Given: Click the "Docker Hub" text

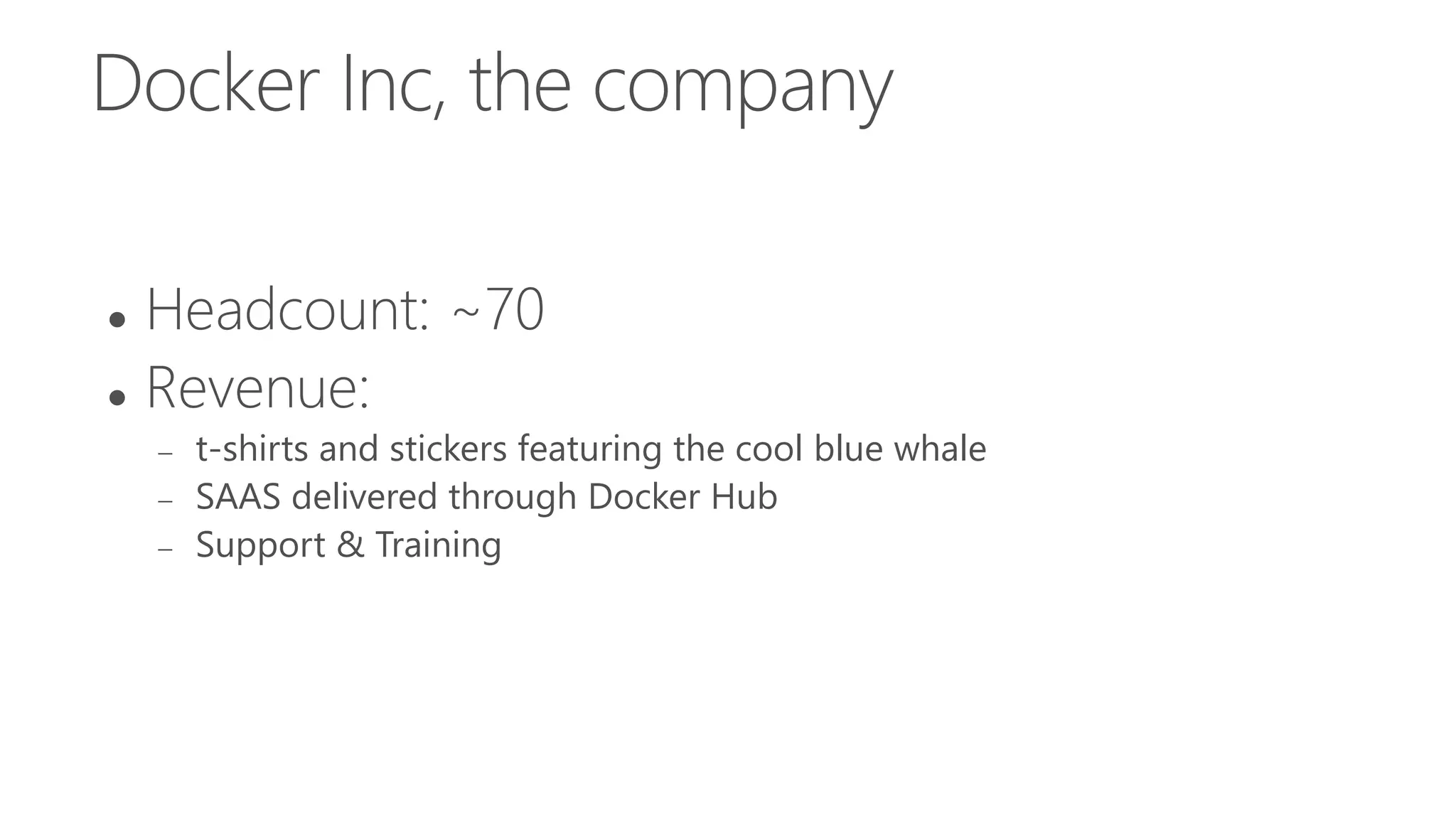Looking at the screenshot, I should click(x=682, y=497).
